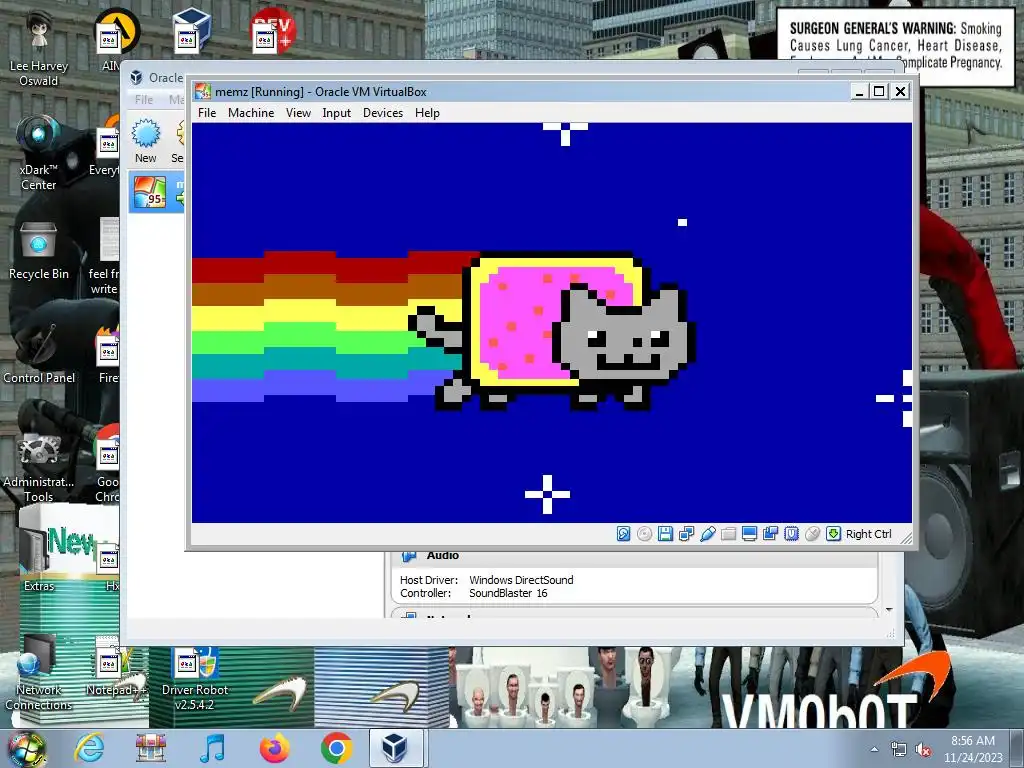Click the virtual display status icon
The width and height of the screenshot is (1024, 768).
tap(749, 534)
